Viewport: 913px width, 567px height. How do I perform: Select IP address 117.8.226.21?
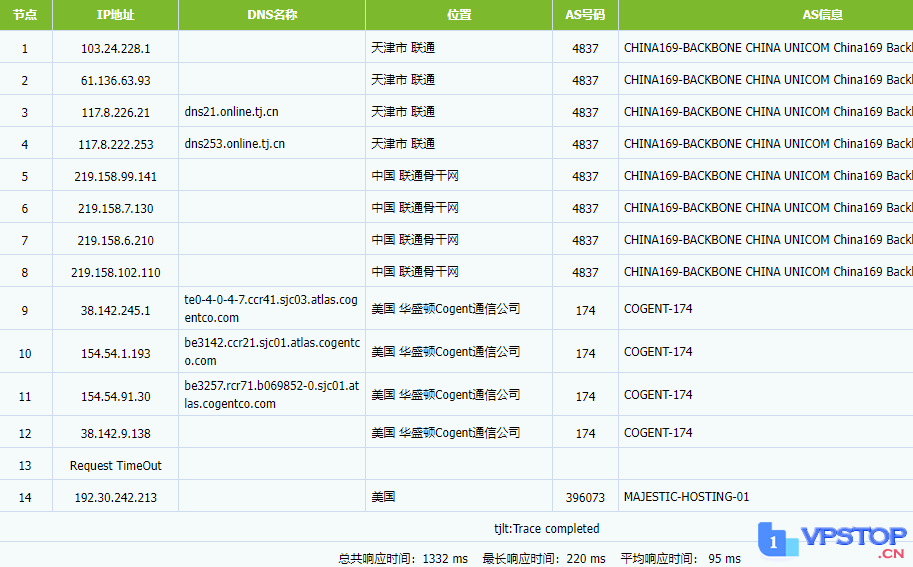(115, 112)
